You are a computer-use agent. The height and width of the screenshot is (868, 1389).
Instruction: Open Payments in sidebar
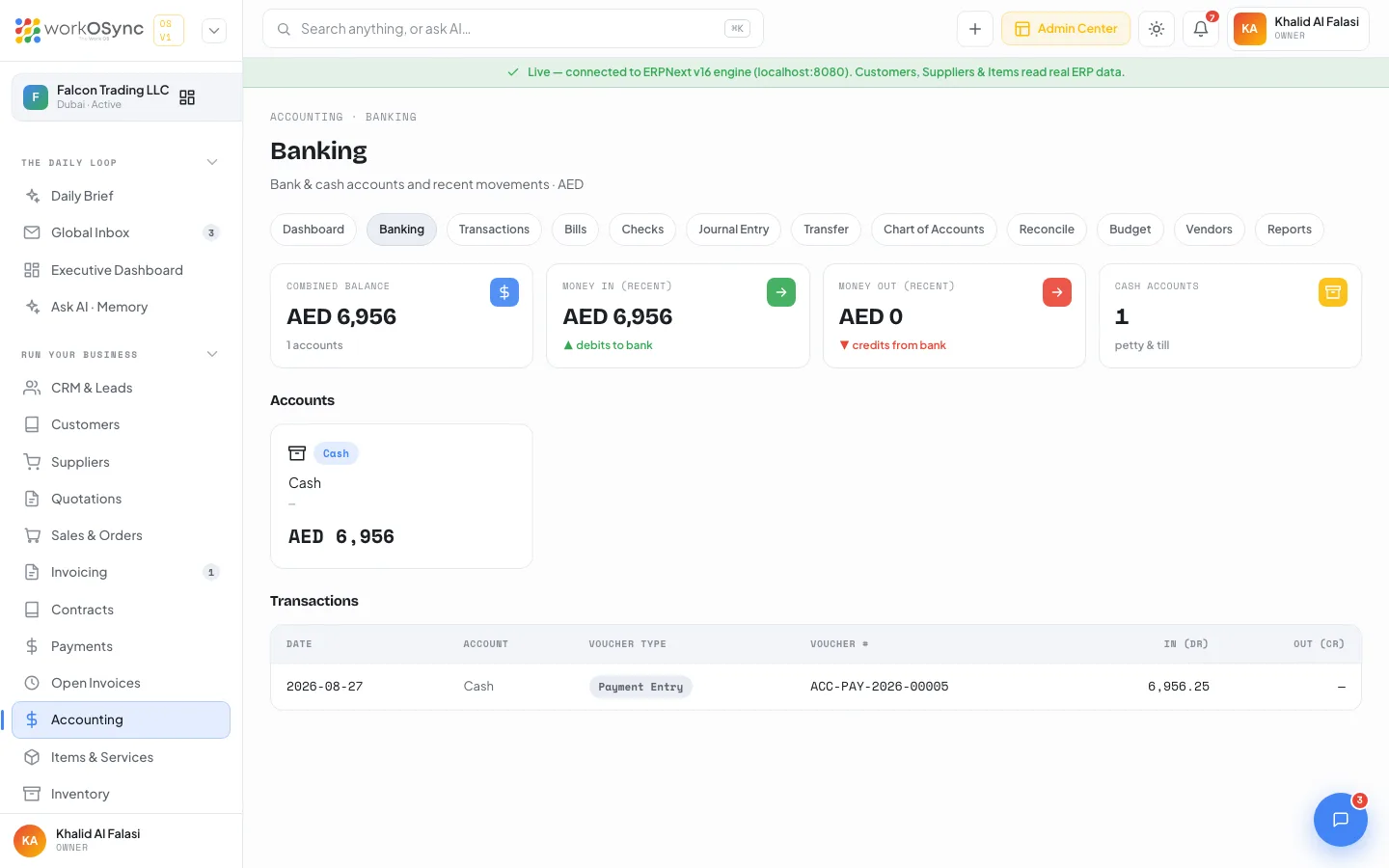pos(122,646)
